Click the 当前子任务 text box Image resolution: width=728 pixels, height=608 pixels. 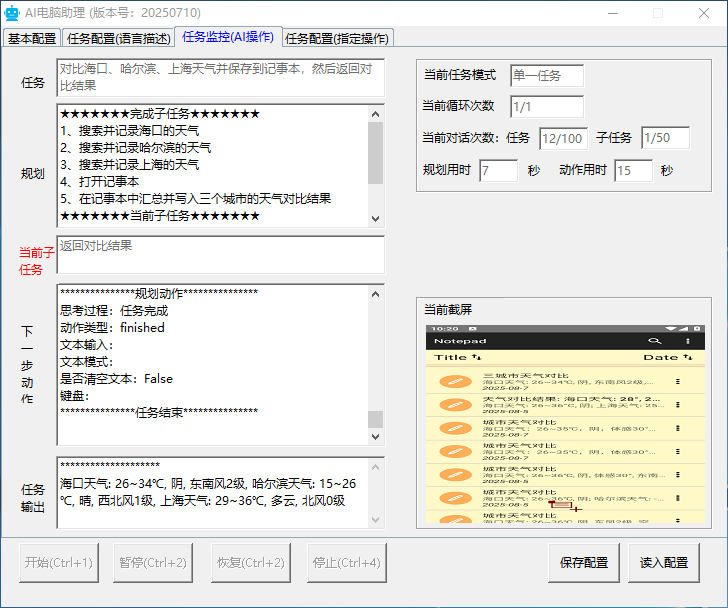click(x=220, y=254)
